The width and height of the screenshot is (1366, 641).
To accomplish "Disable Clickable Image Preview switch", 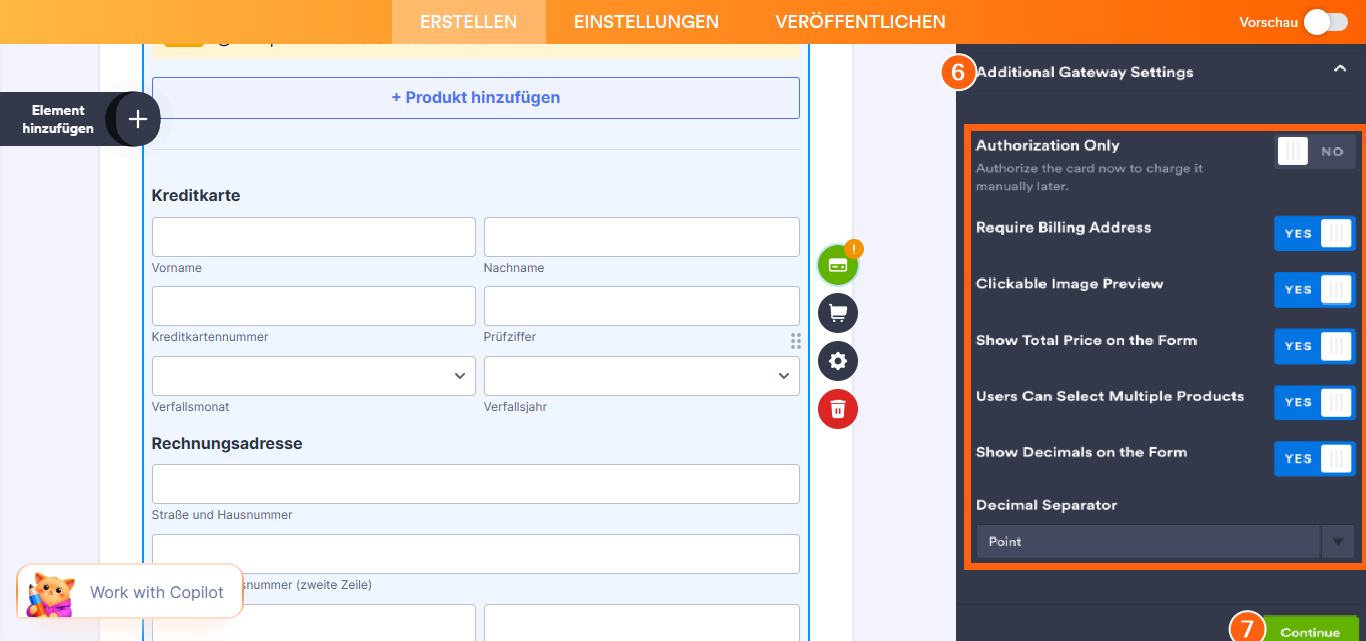I will 1315,289.
